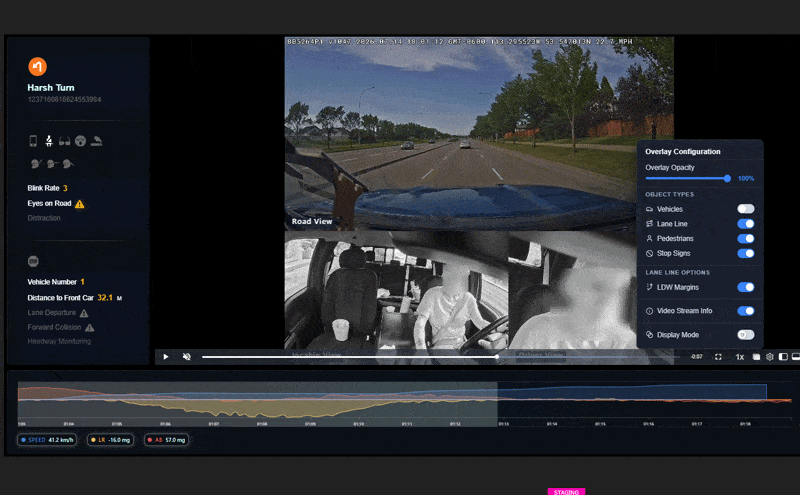
Task: Click the 100% opacity value
Action: [x=746, y=179]
